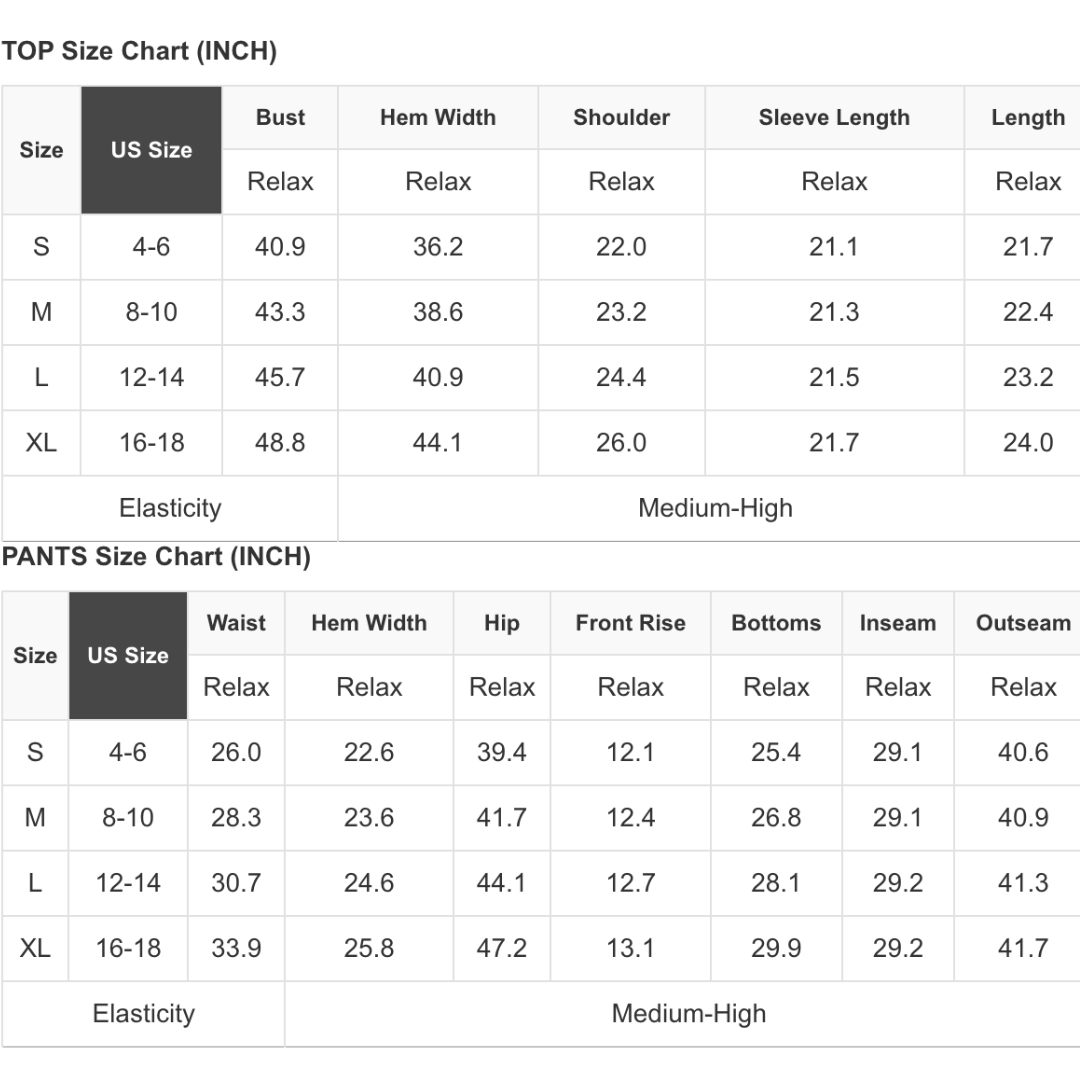Click the PANTS Size Chart (INCH) title
Screen dimensions: 1080x1080
pyautogui.click(x=156, y=557)
